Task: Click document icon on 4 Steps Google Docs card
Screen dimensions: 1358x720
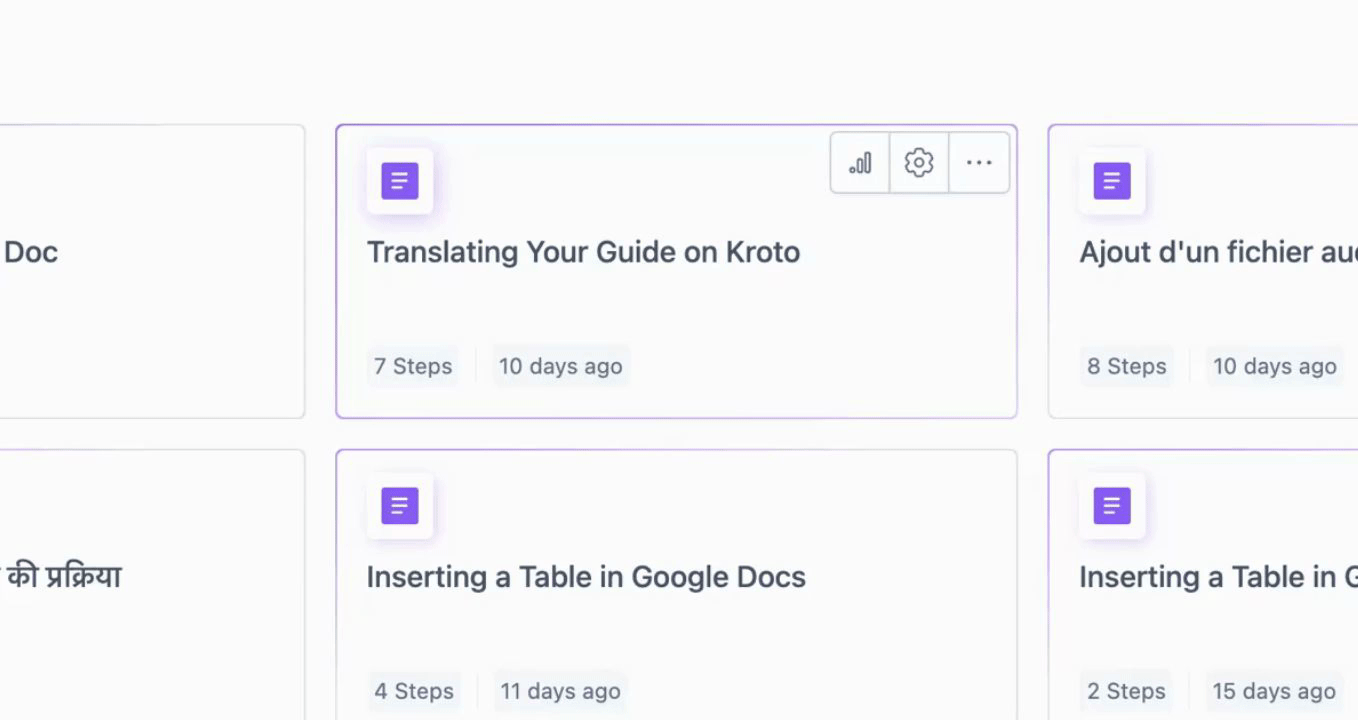Action: (400, 506)
